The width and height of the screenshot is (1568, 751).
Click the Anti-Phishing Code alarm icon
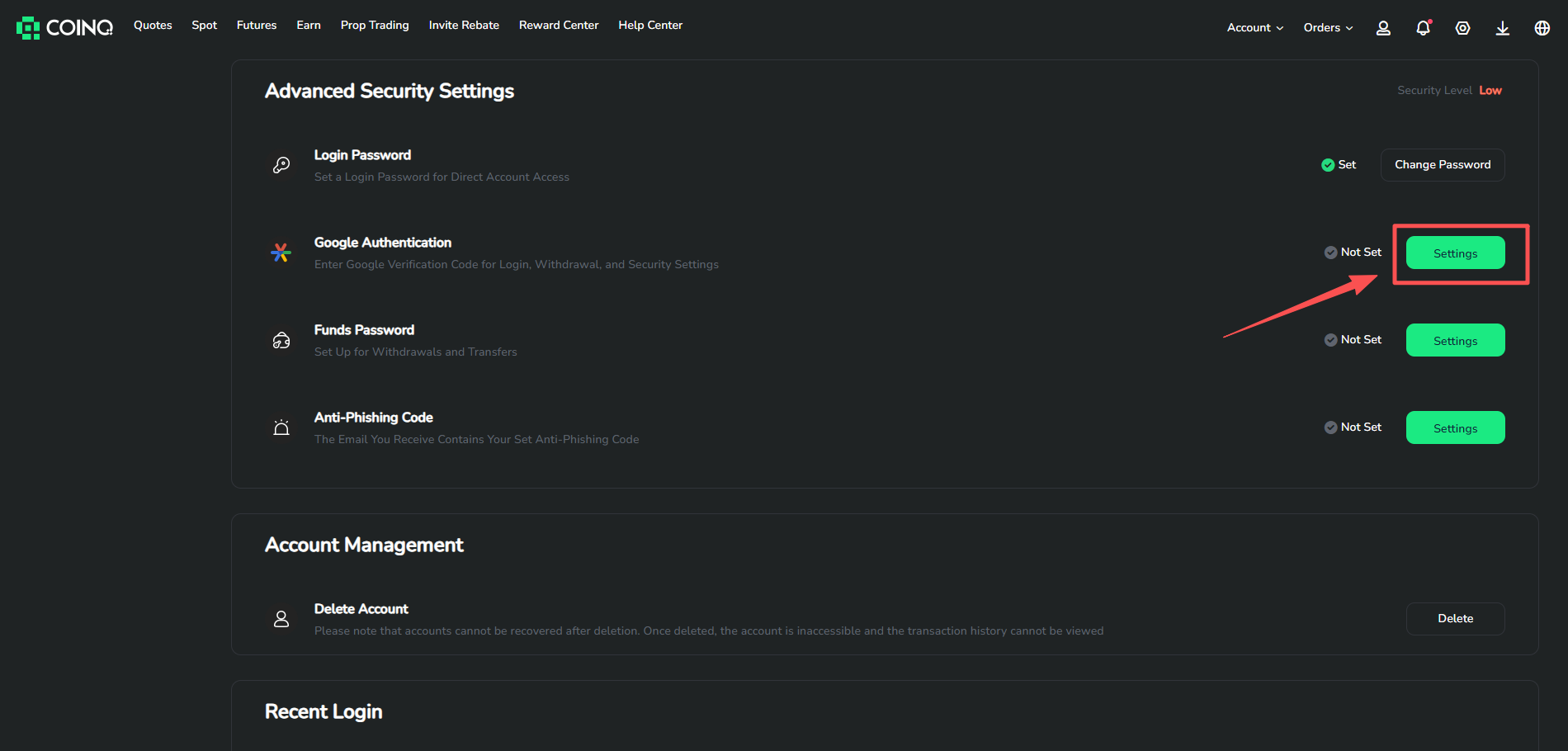click(281, 427)
